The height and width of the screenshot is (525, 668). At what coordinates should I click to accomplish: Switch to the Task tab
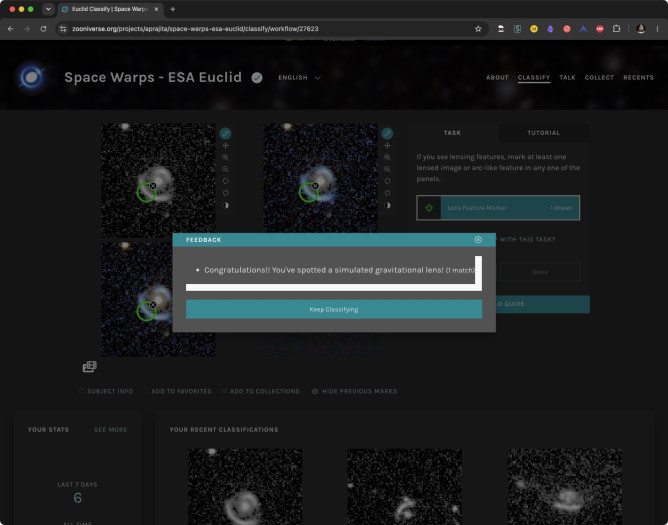click(x=452, y=133)
